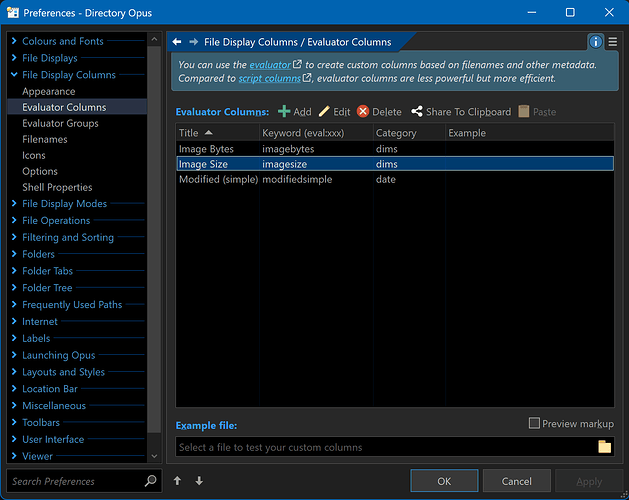Image resolution: width=629 pixels, height=500 pixels.
Task: Click the Apply button
Action: pos(589,481)
